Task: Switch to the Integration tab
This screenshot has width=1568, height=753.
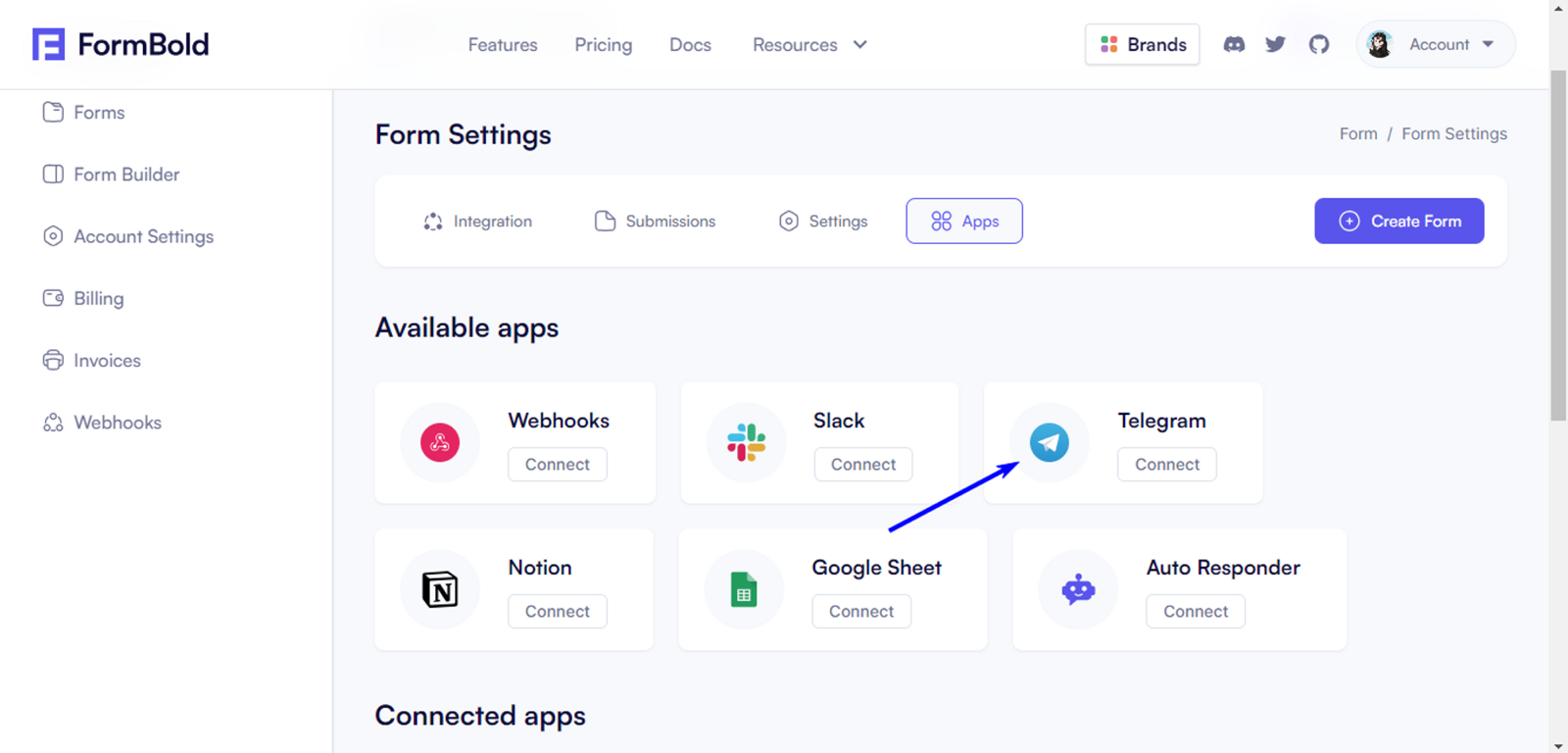Action: (477, 221)
